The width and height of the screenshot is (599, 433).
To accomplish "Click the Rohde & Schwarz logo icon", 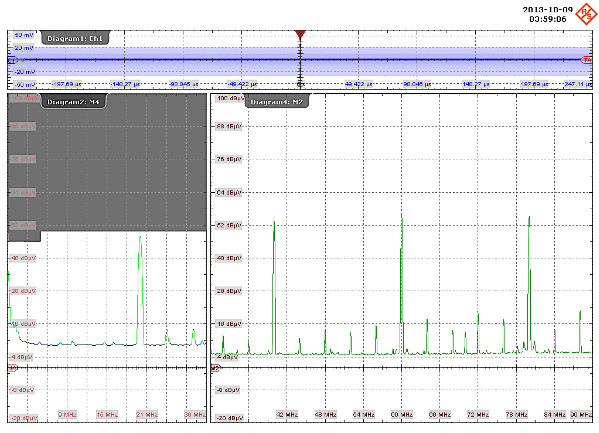I will coord(586,14).
